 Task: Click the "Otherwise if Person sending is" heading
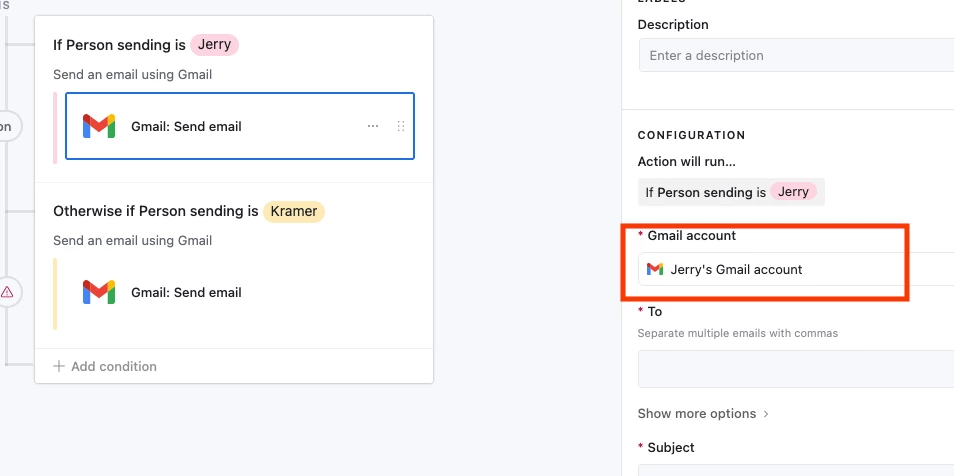click(x=156, y=211)
